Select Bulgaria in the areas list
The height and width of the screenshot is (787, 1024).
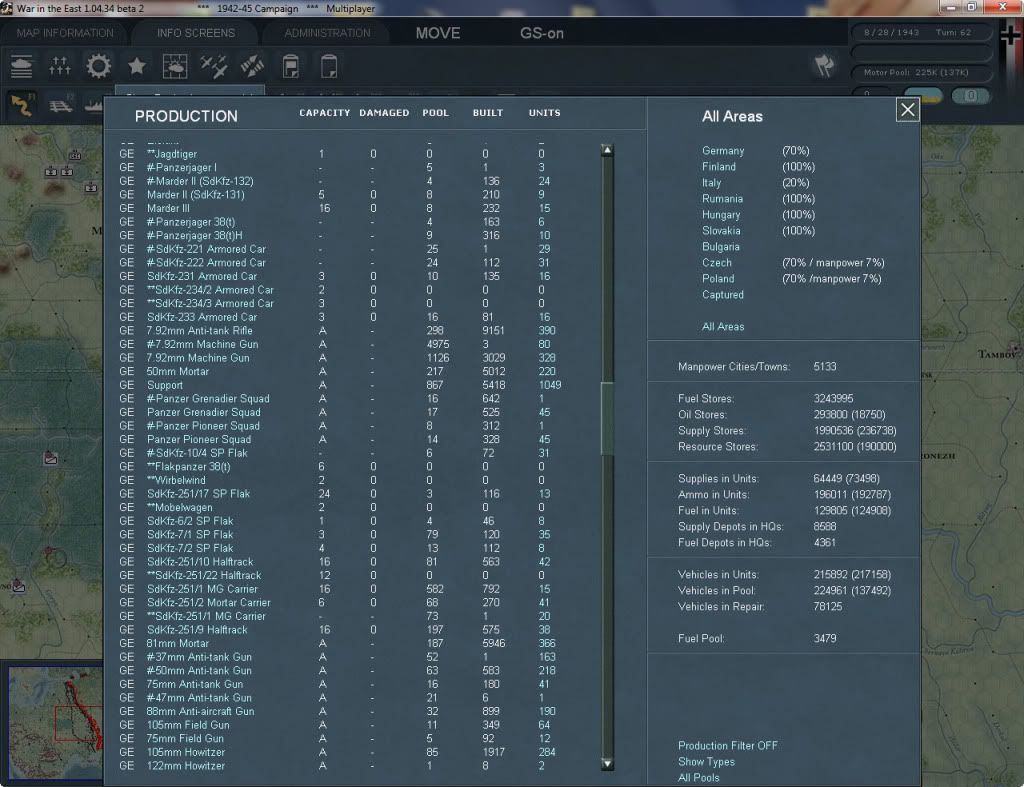point(720,247)
